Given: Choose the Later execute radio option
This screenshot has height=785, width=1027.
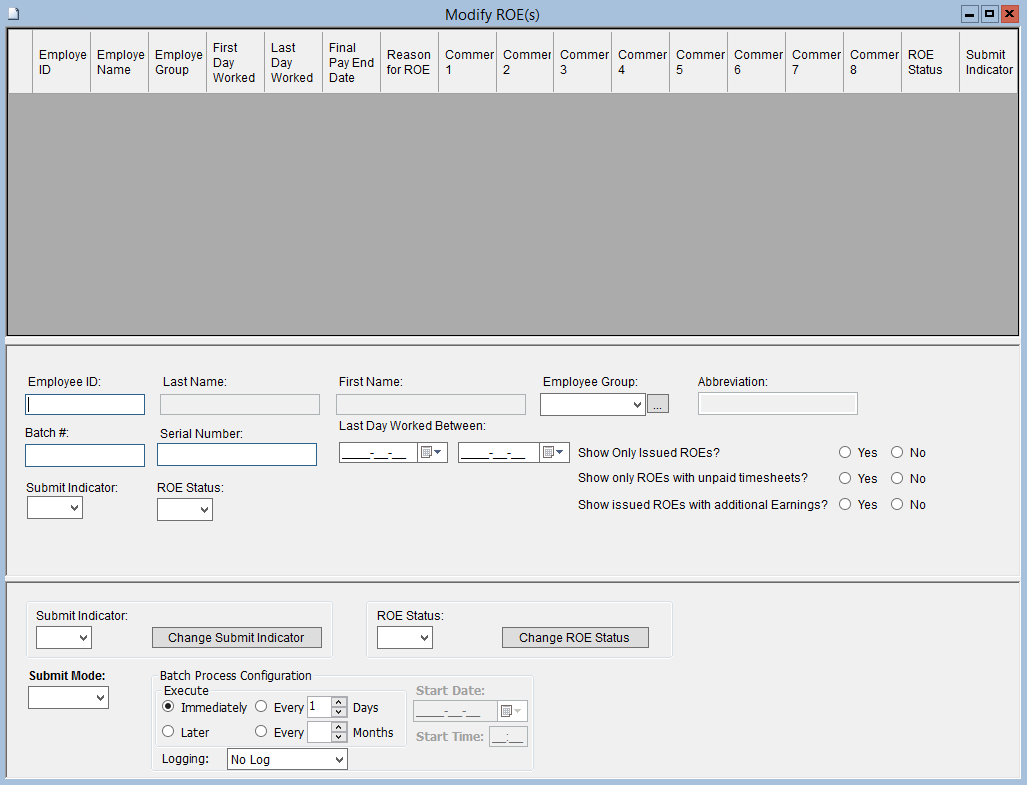Looking at the screenshot, I should coord(169,732).
